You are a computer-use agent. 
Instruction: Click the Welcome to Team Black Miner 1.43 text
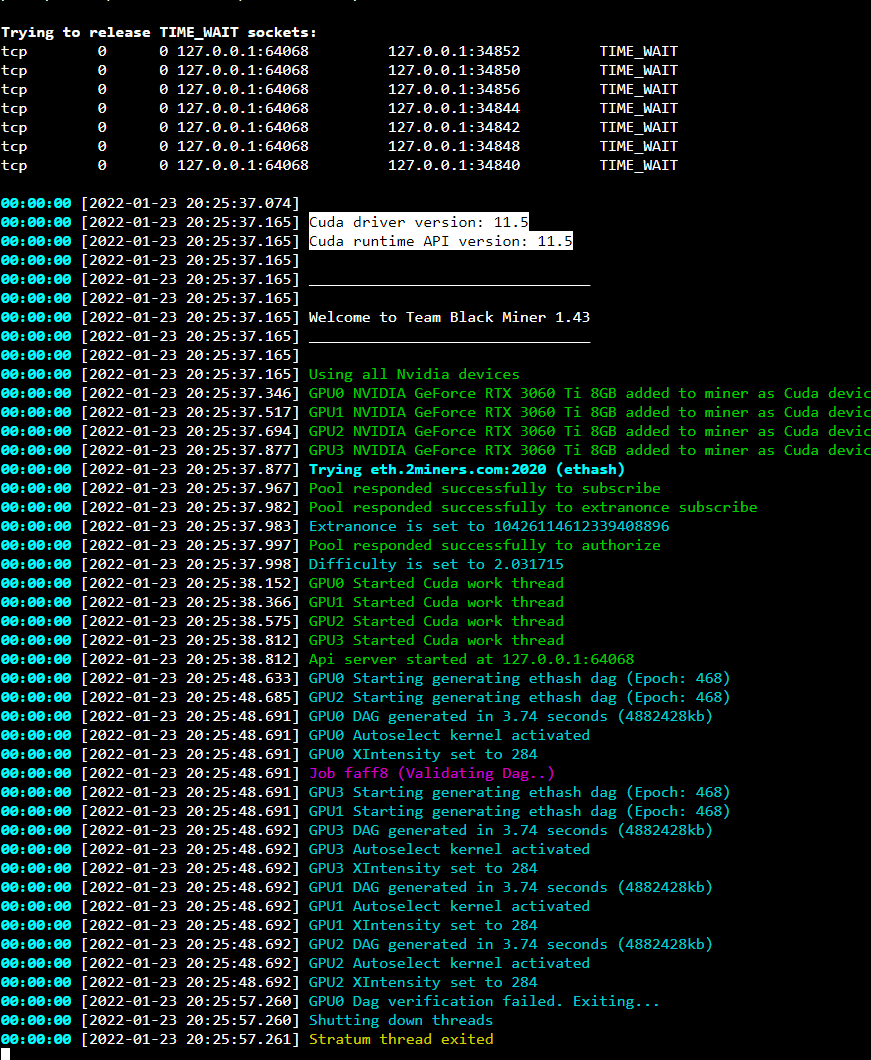pos(449,317)
